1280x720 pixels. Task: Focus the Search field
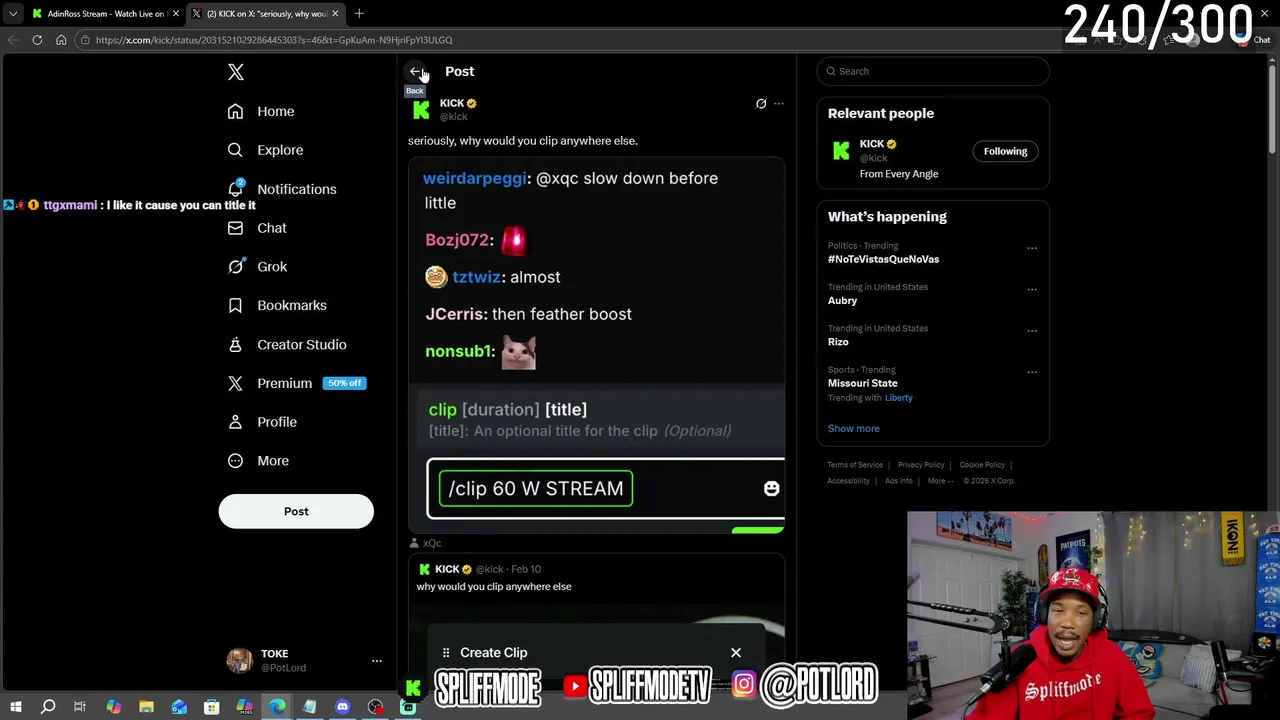[x=933, y=71]
